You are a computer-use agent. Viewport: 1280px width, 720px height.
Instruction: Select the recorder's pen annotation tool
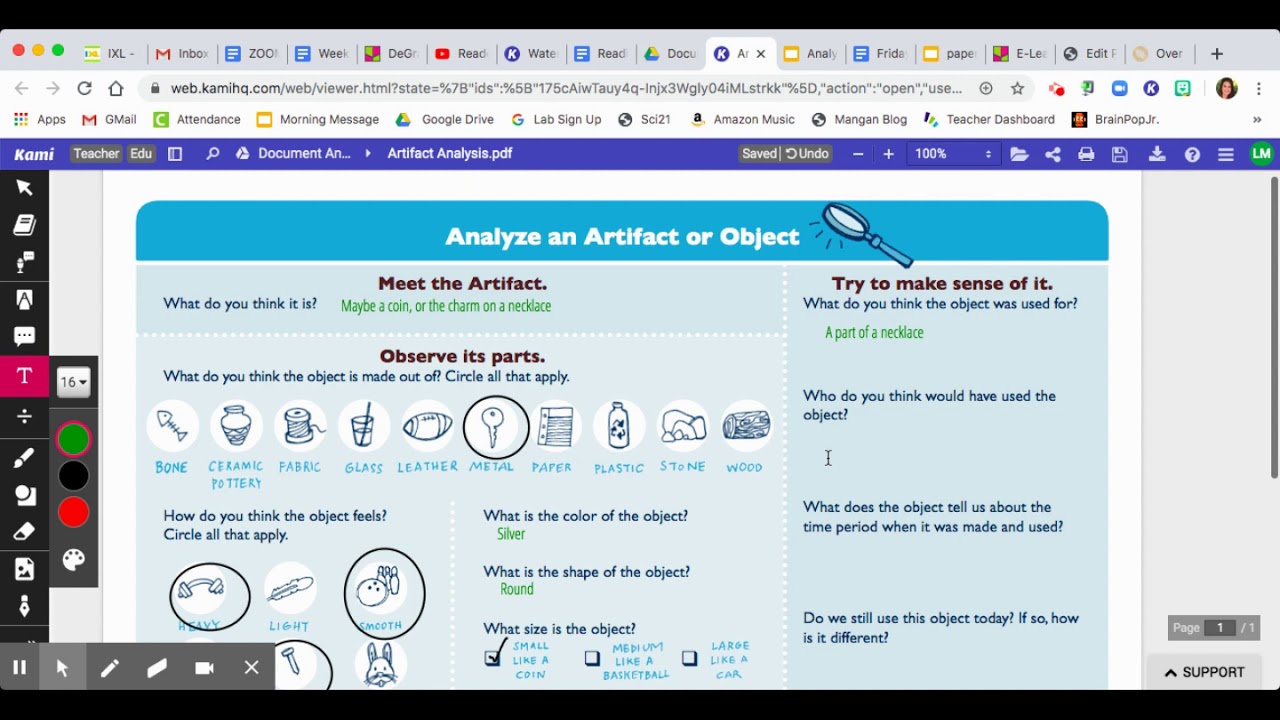109,668
